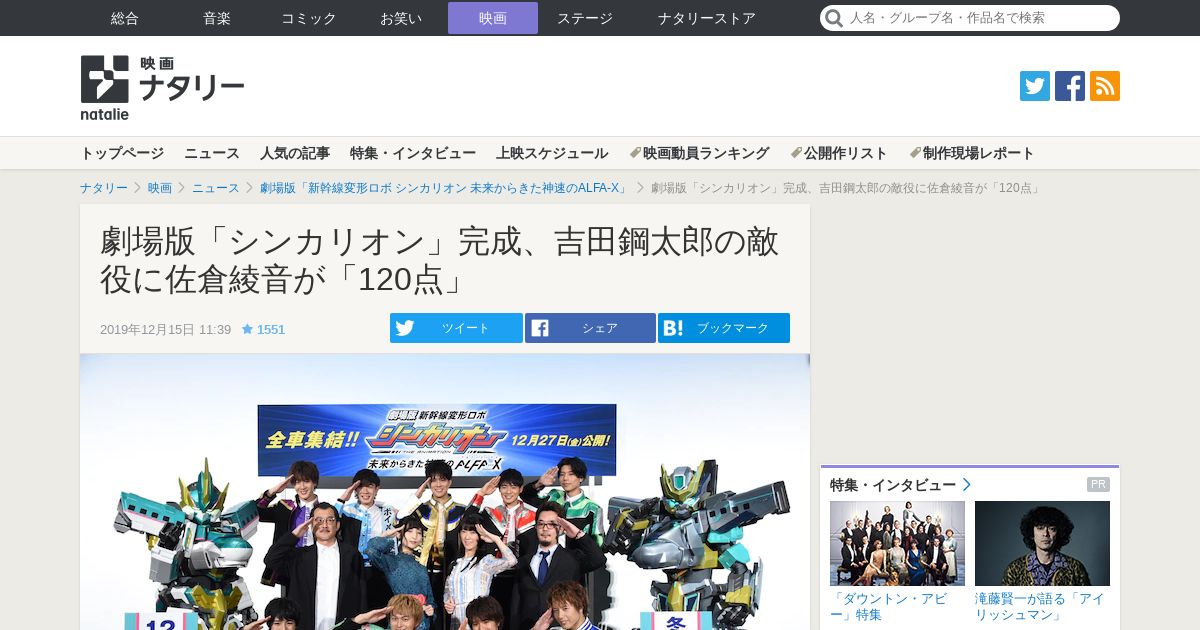Open 特集・インタビュー in navigation bar
The height and width of the screenshot is (630, 1200).
click(413, 153)
